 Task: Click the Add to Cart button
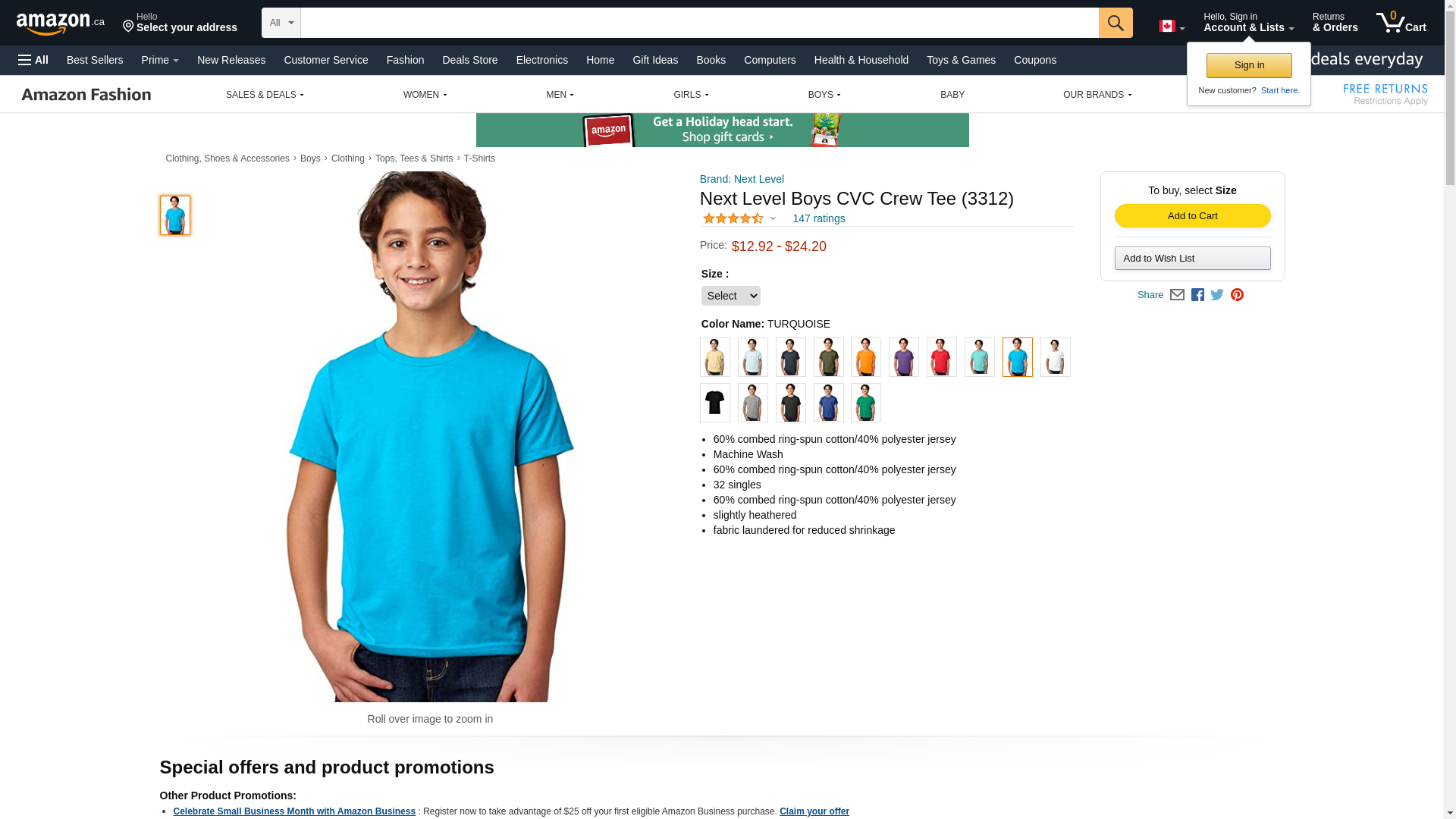click(x=1192, y=216)
